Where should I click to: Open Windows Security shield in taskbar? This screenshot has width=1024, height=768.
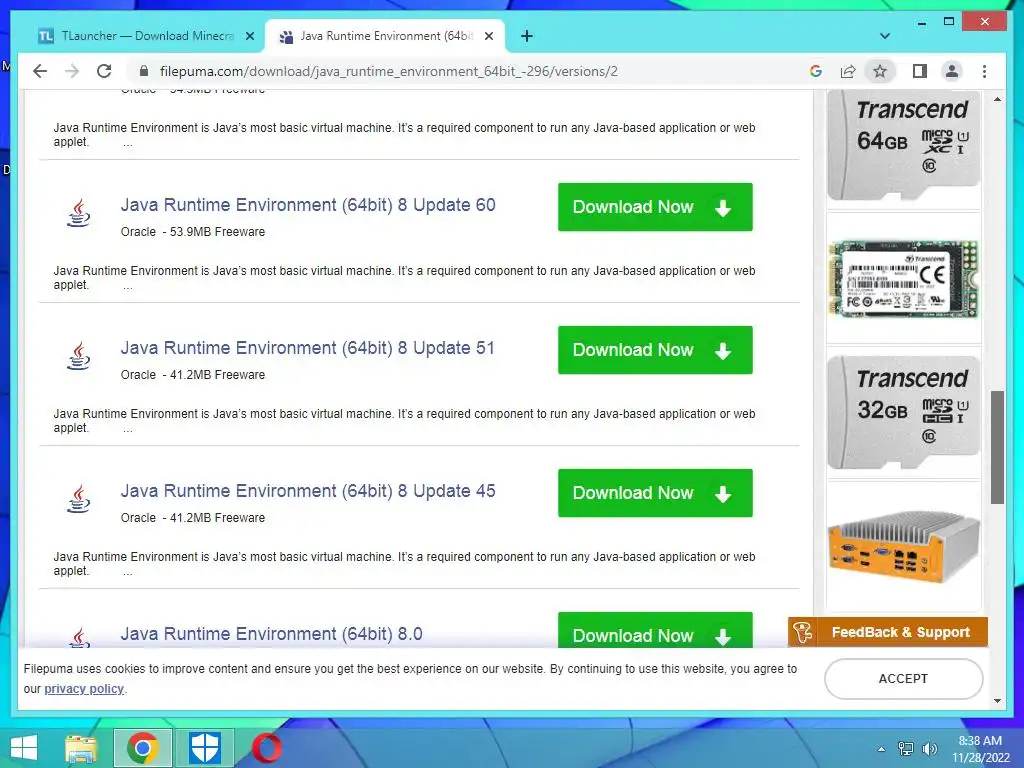point(205,748)
